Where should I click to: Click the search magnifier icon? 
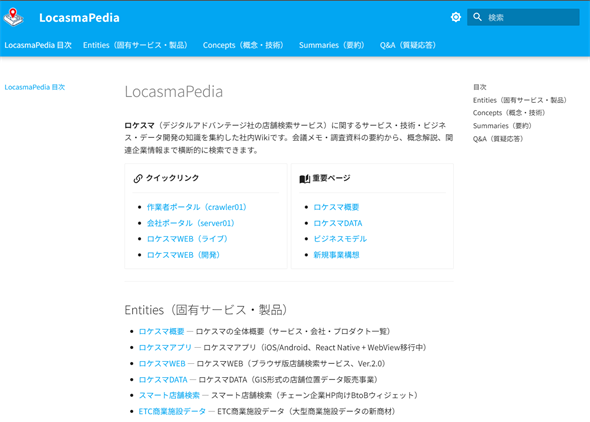pos(477,17)
